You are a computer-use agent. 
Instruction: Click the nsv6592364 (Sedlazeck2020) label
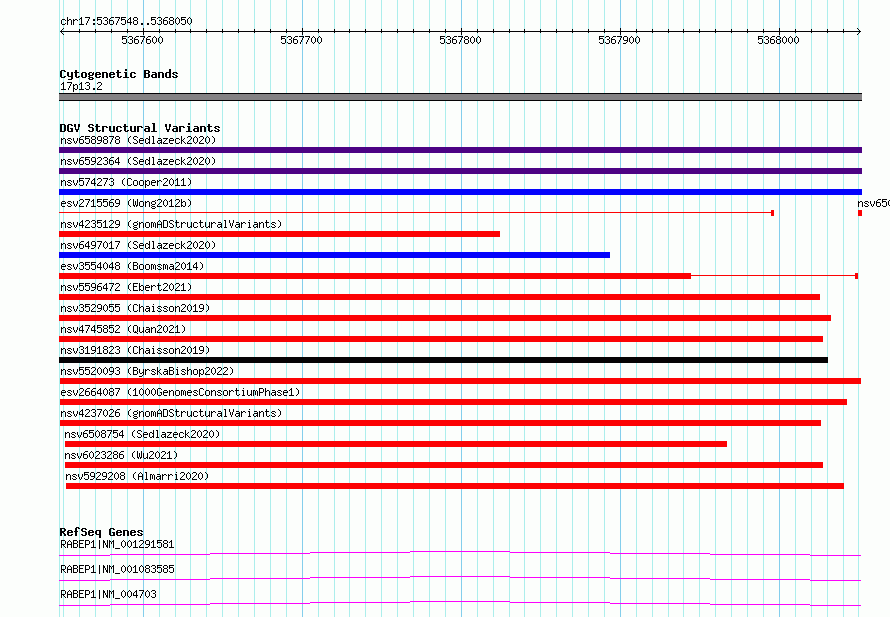138,161
